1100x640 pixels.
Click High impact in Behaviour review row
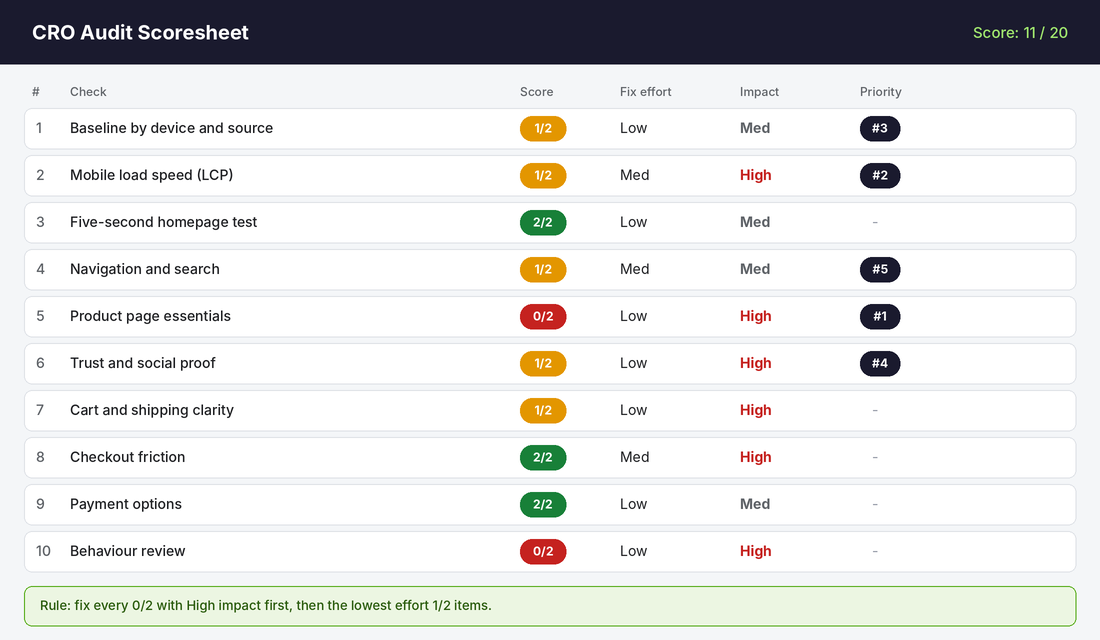pos(756,551)
